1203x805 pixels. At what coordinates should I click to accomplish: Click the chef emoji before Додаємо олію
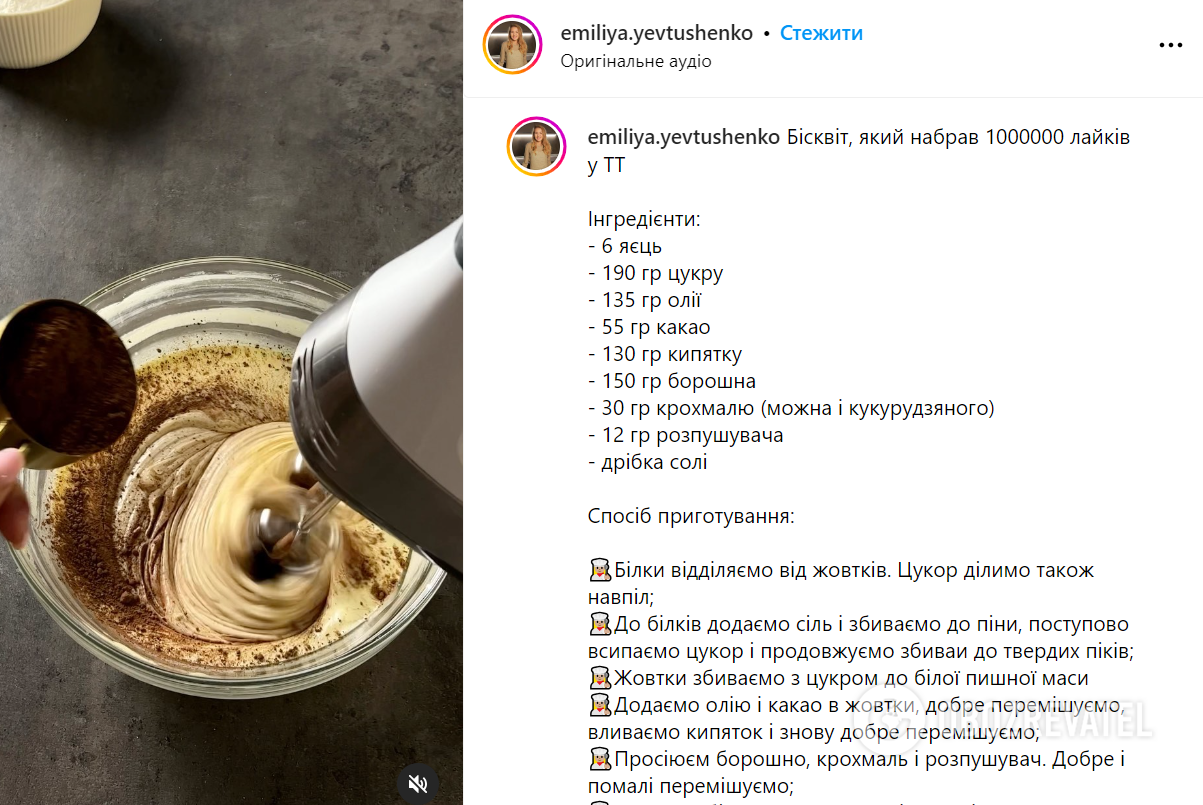tap(600, 706)
